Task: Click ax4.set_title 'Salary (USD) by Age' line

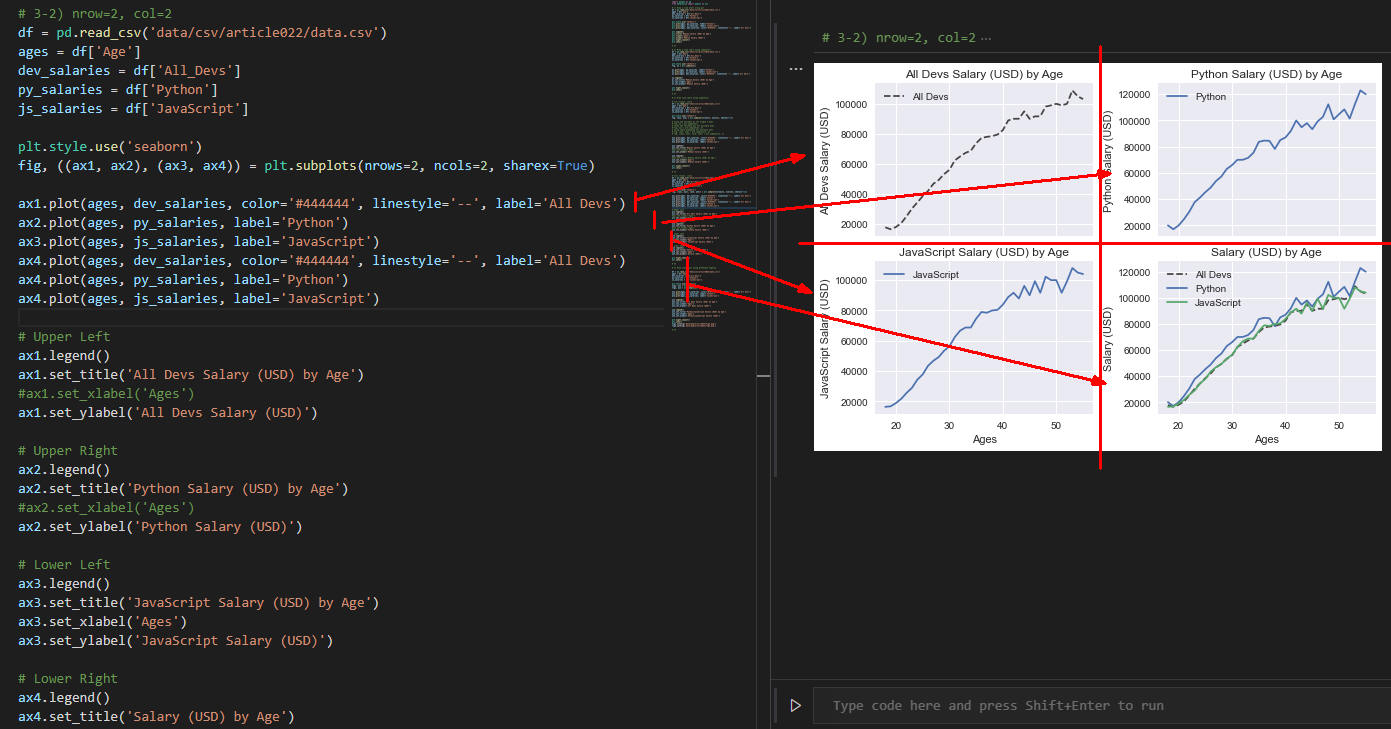Action: (156, 716)
